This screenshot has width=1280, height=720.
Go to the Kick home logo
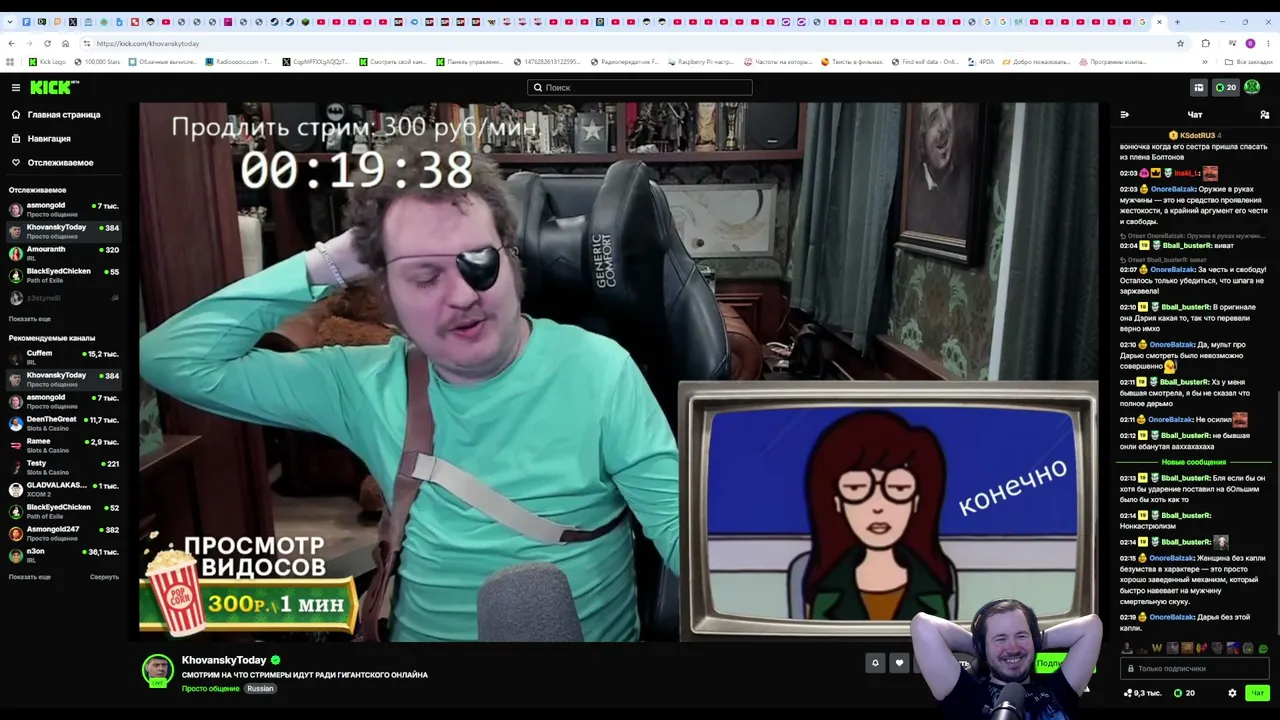55,88
